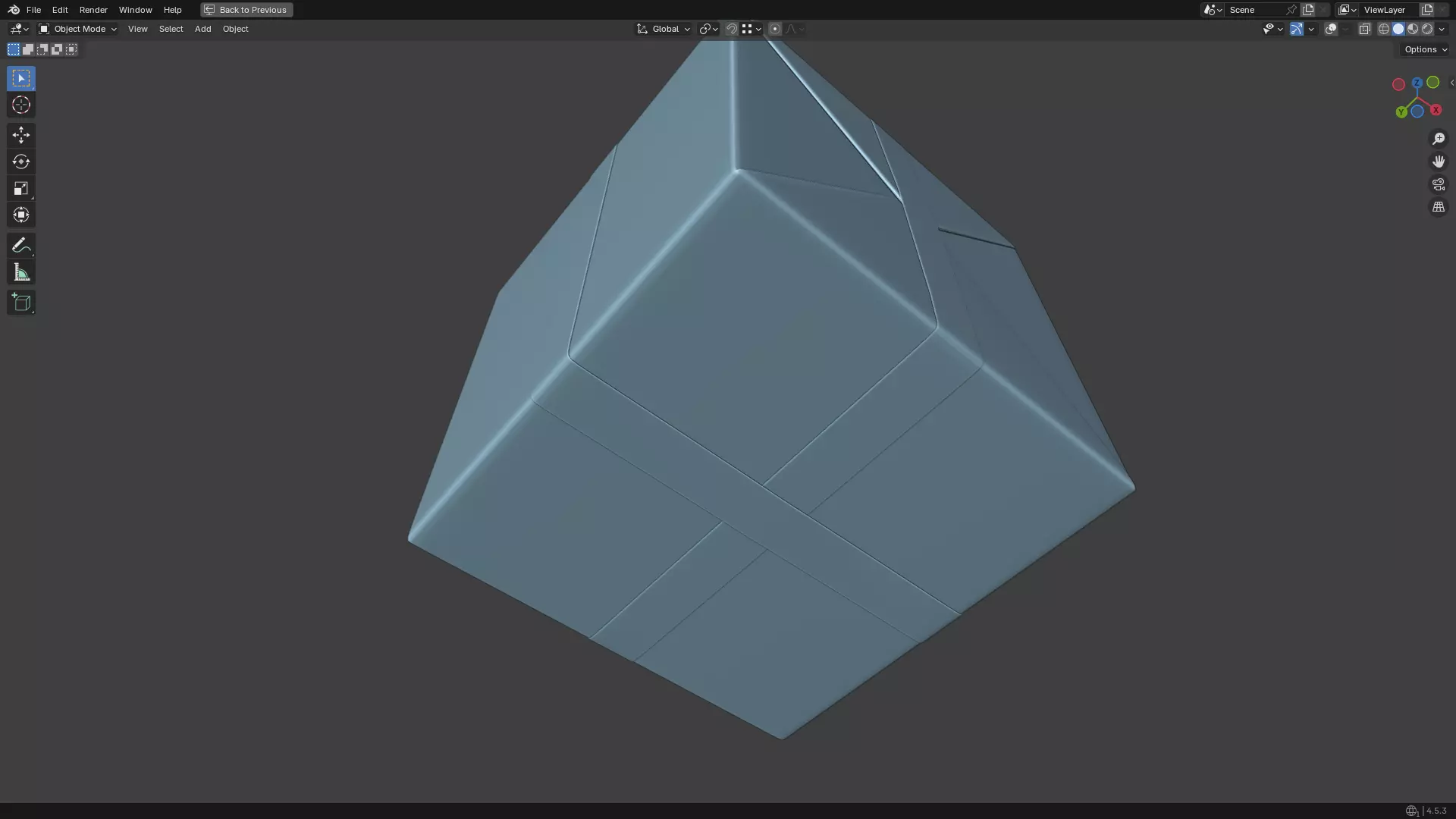The height and width of the screenshot is (819, 1456).
Task: Select the Move tool
Action: point(20,135)
